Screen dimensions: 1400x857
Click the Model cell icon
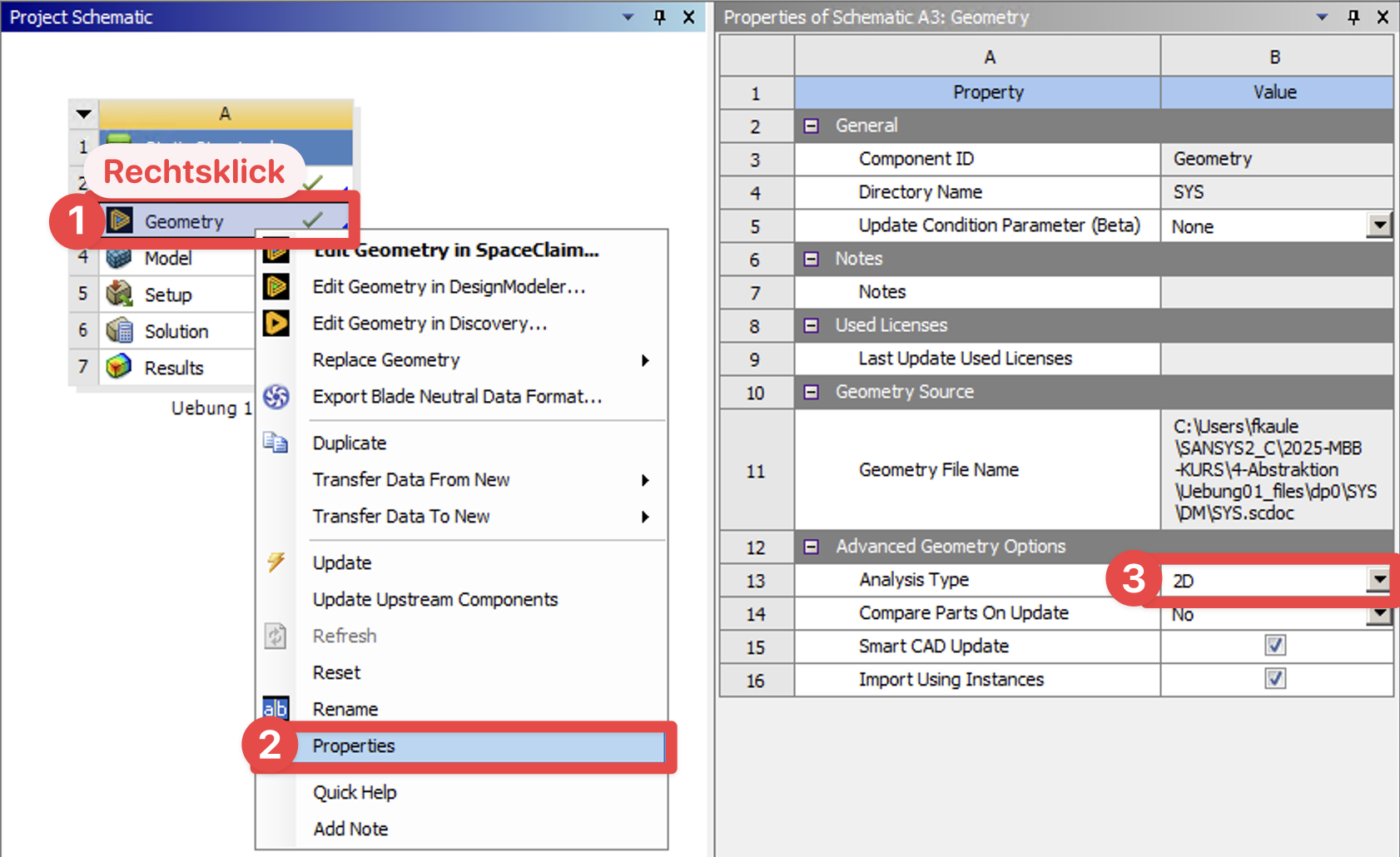119,258
